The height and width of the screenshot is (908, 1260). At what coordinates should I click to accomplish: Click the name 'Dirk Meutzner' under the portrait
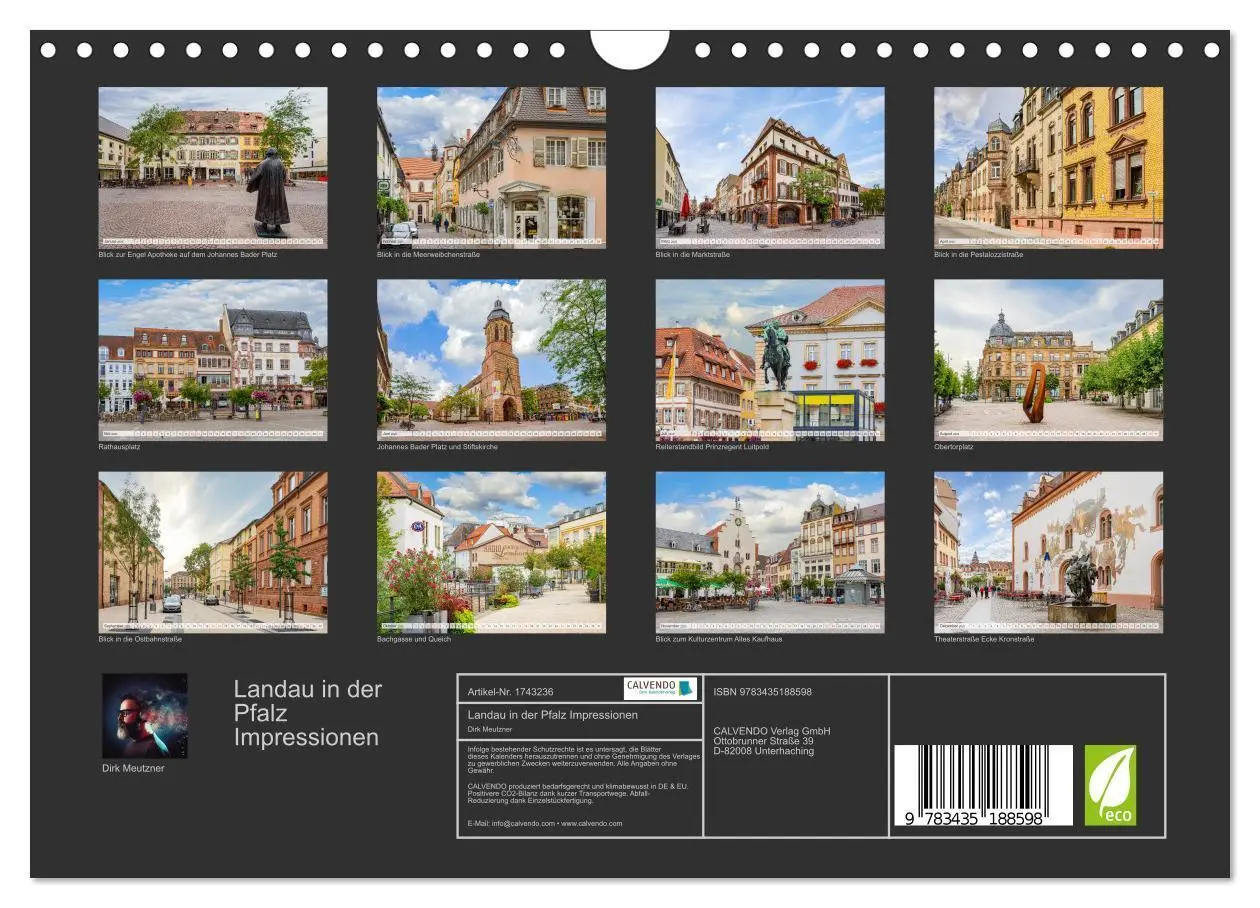tap(133, 768)
